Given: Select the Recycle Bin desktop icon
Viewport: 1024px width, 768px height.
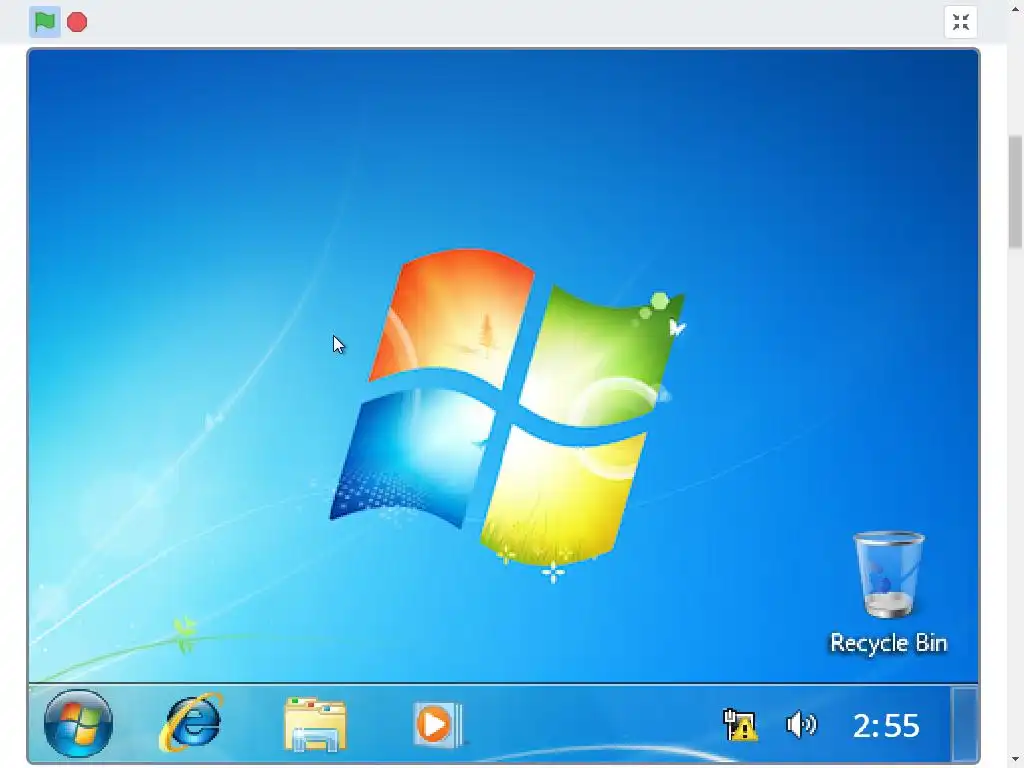Looking at the screenshot, I should (889, 575).
